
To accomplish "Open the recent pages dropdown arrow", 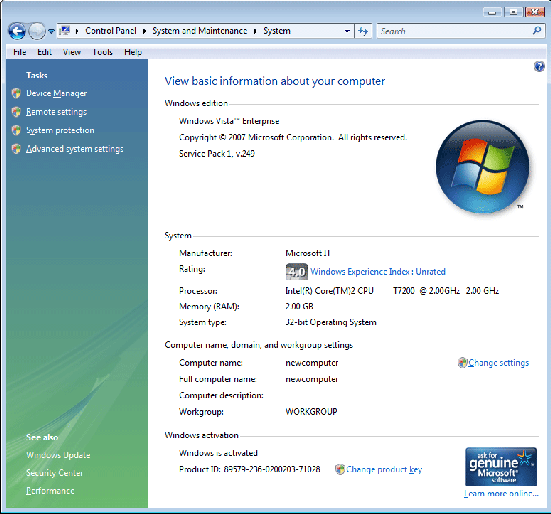I will point(51,32).
